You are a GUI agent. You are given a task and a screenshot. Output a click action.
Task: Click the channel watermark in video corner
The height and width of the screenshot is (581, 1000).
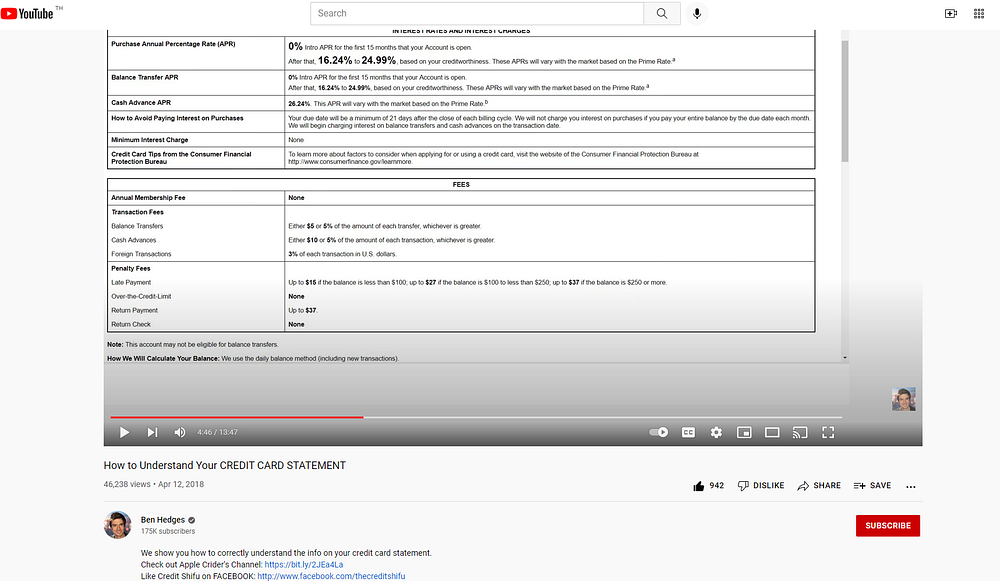point(904,399)
